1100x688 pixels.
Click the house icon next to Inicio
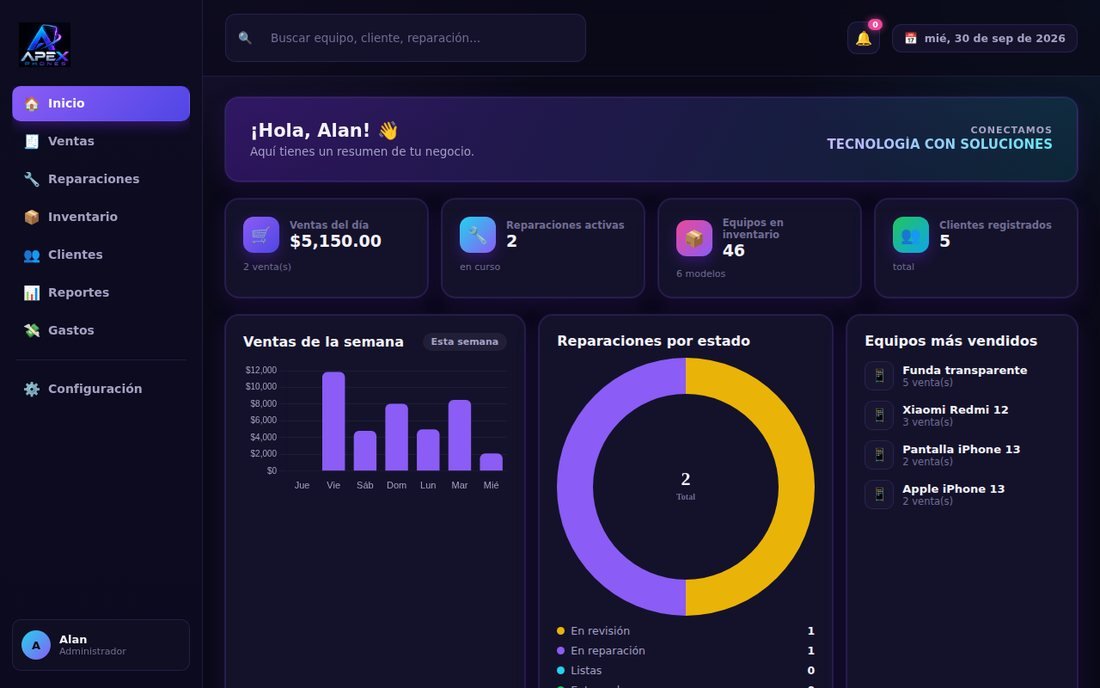pos(32,104)
